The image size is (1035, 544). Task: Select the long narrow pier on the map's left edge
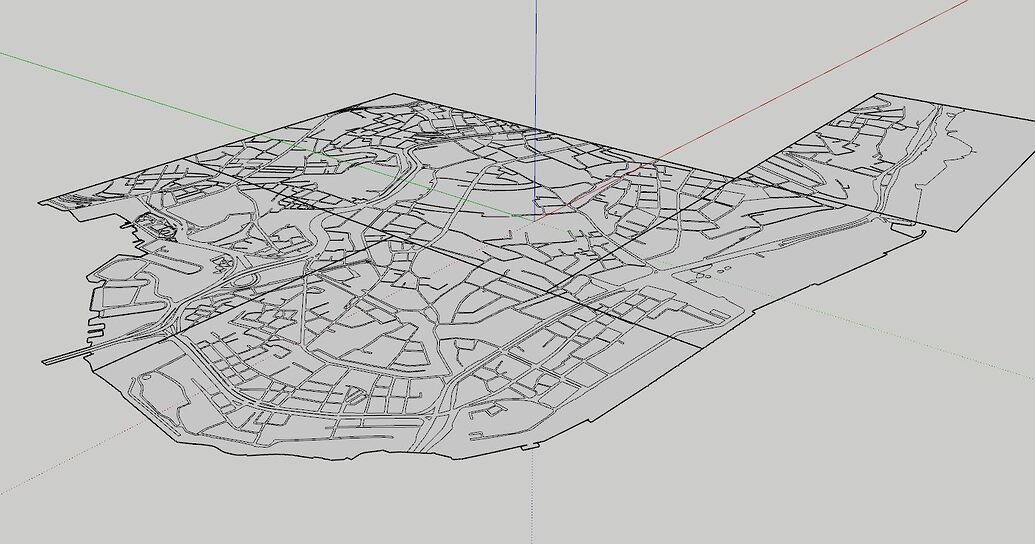point(66,356)
